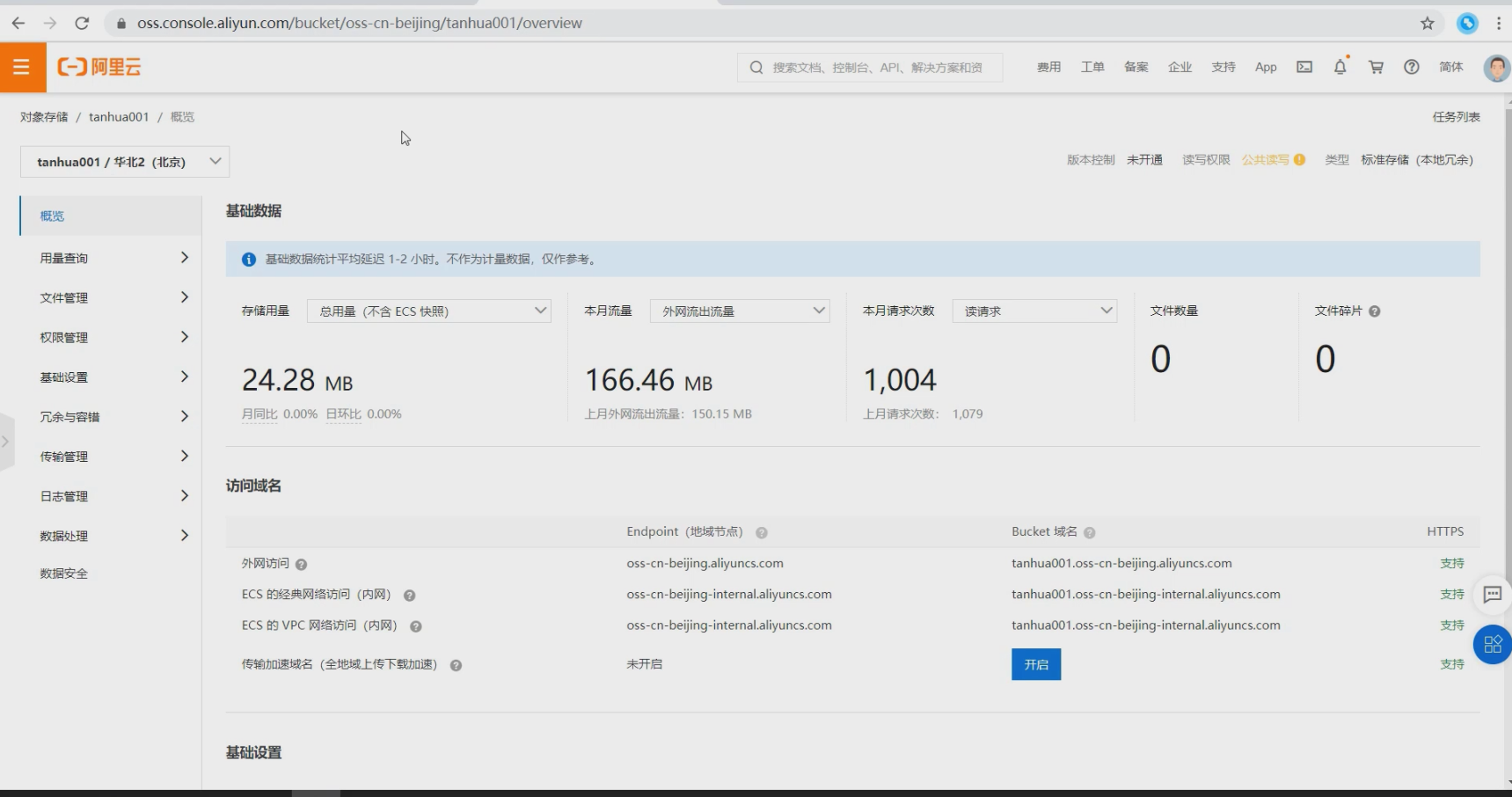The height and width of the screenshot is (797, 1512).
Task: Open the Cloud Shell terminal icon
Action: 1304,67
